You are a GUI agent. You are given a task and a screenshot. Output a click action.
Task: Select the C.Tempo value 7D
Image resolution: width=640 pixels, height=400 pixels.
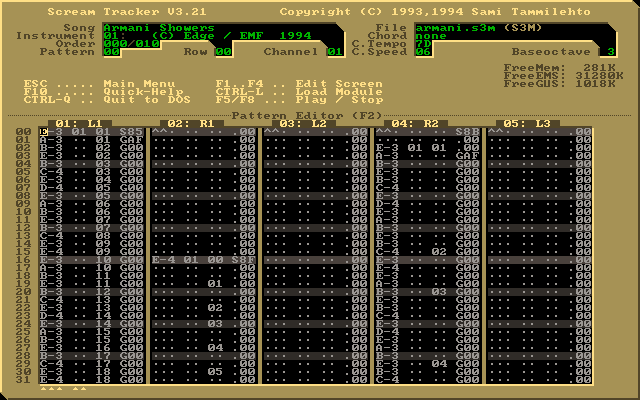(x=423, y=43)
